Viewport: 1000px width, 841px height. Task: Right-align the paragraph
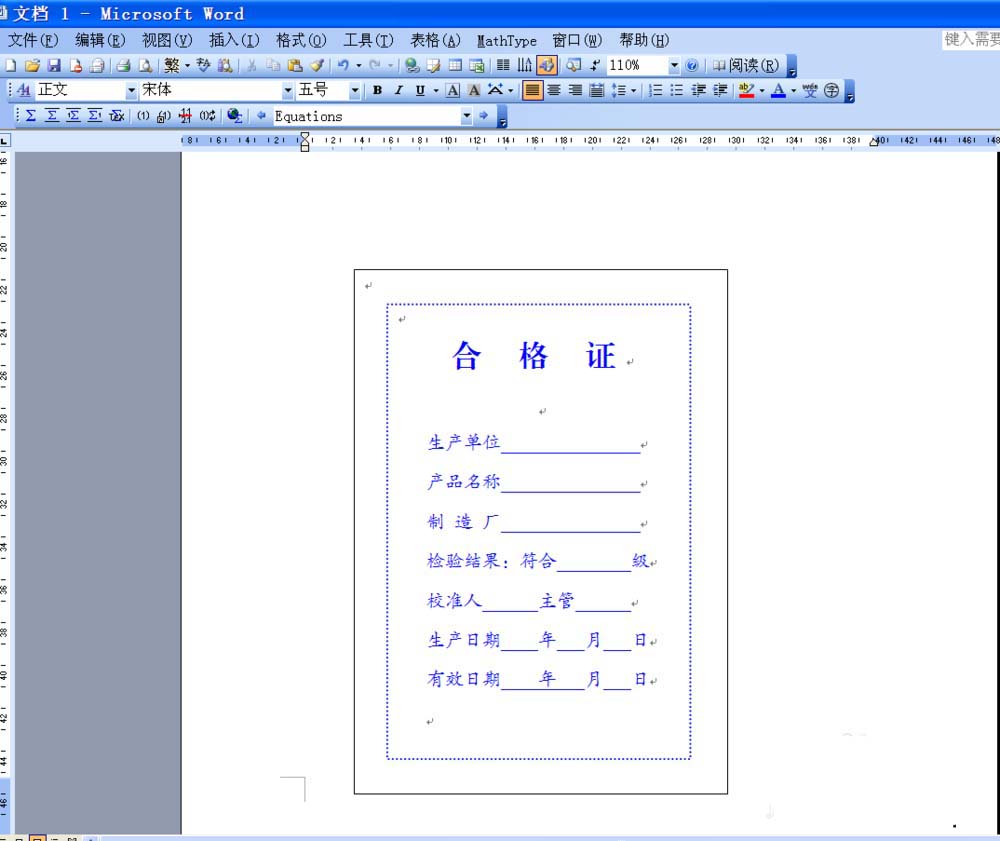[x=575, y=91]
